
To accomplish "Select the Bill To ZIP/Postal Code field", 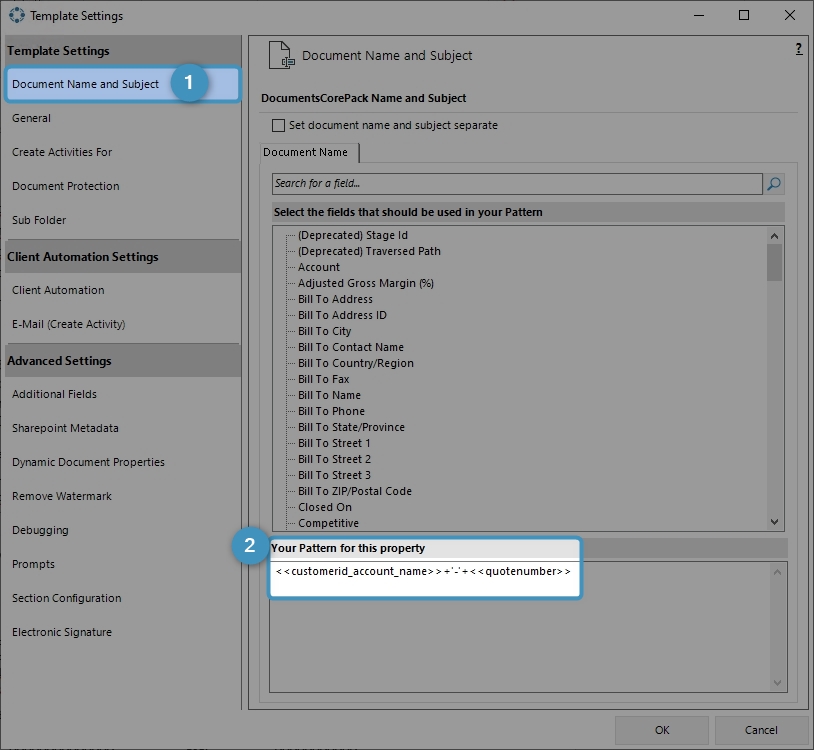I will pos(355,492).
